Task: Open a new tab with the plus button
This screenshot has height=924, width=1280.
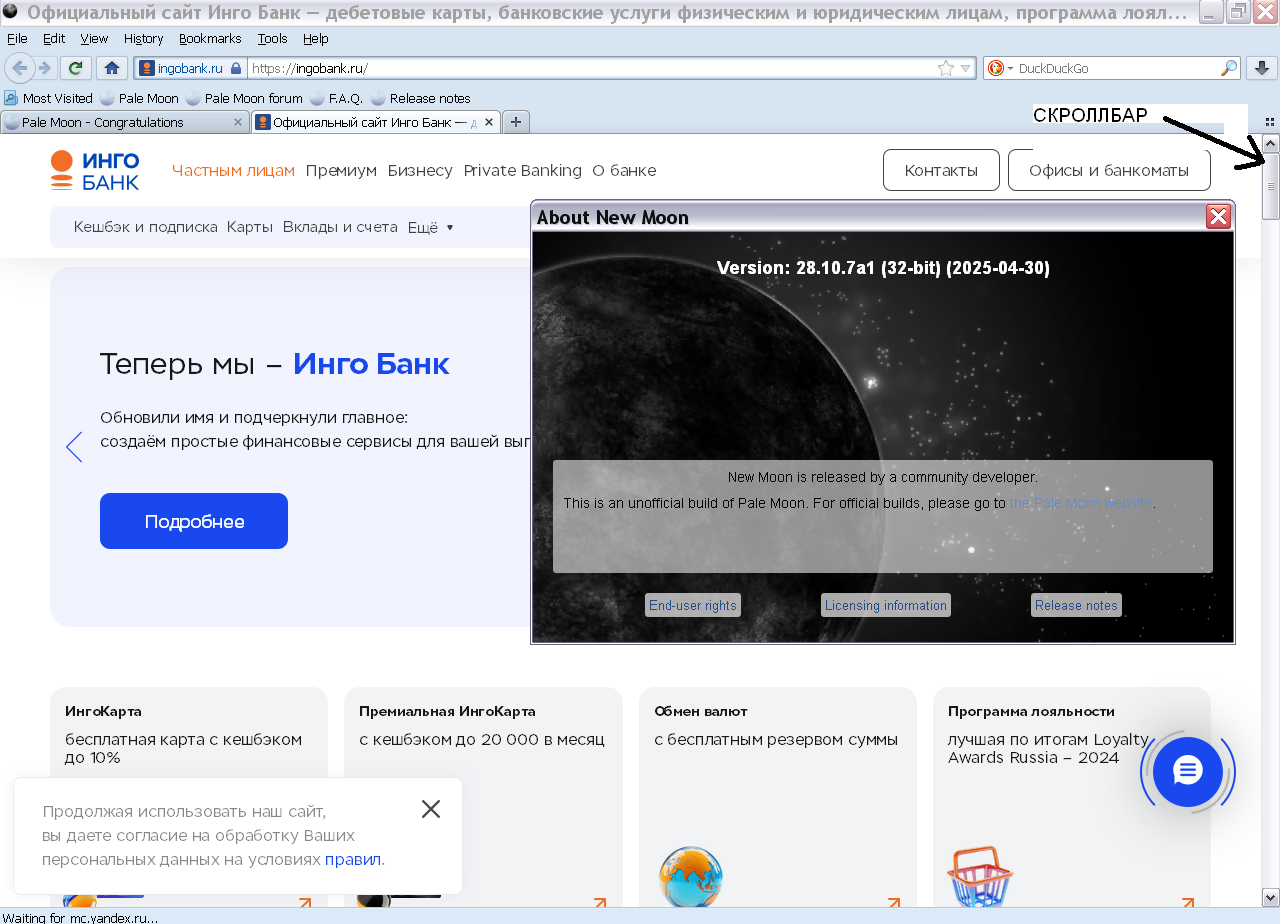Action: click(x=516, y=122)
